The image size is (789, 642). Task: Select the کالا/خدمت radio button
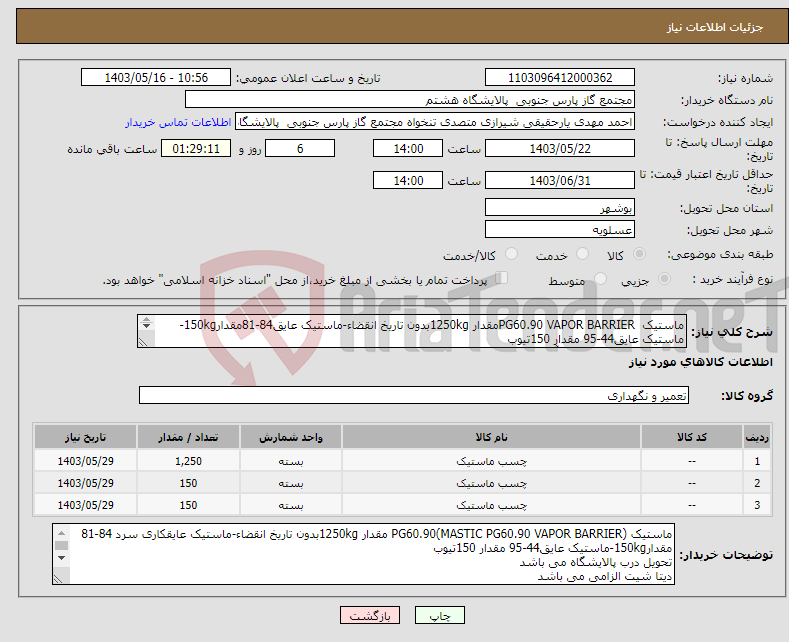pos(511,254)
